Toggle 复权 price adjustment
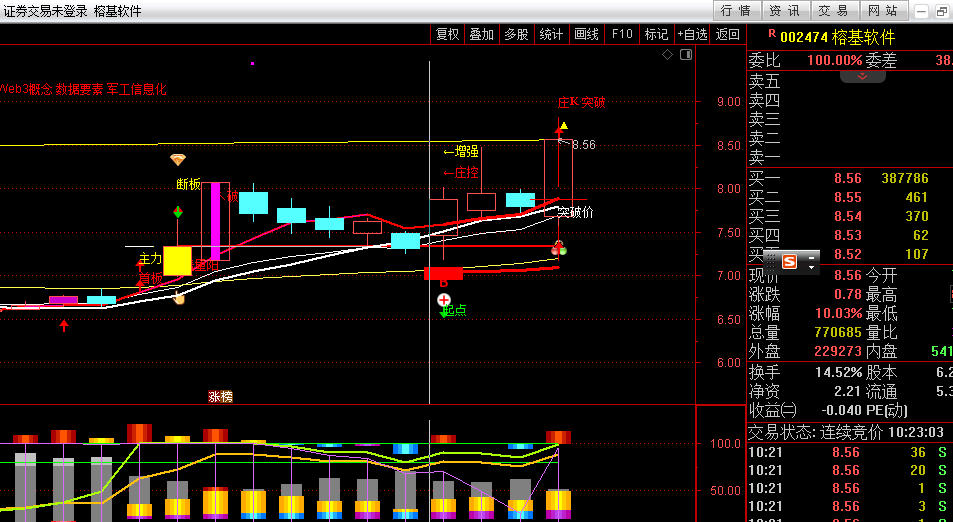 447,34
